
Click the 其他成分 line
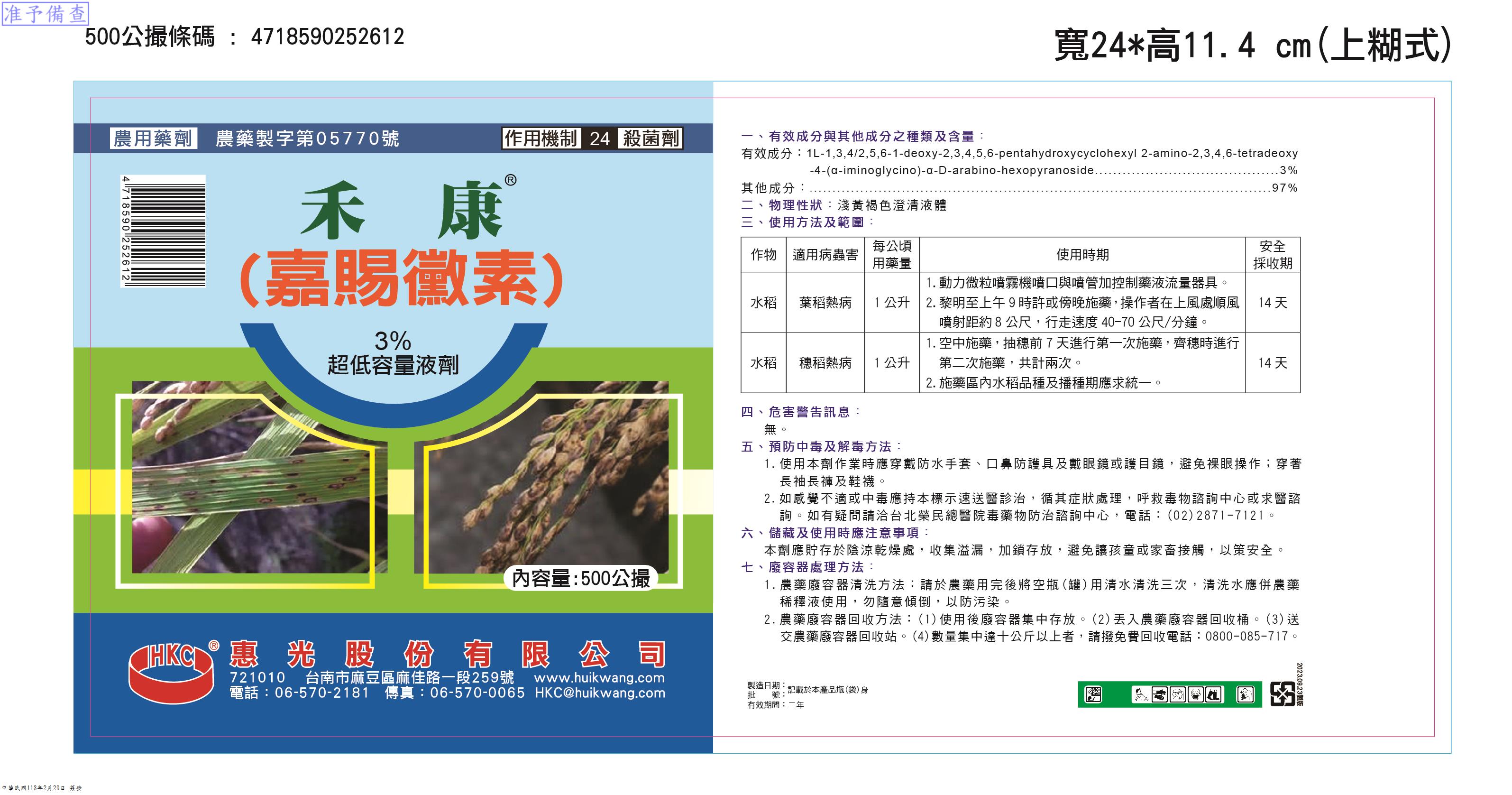click(x=1019, y=188)
